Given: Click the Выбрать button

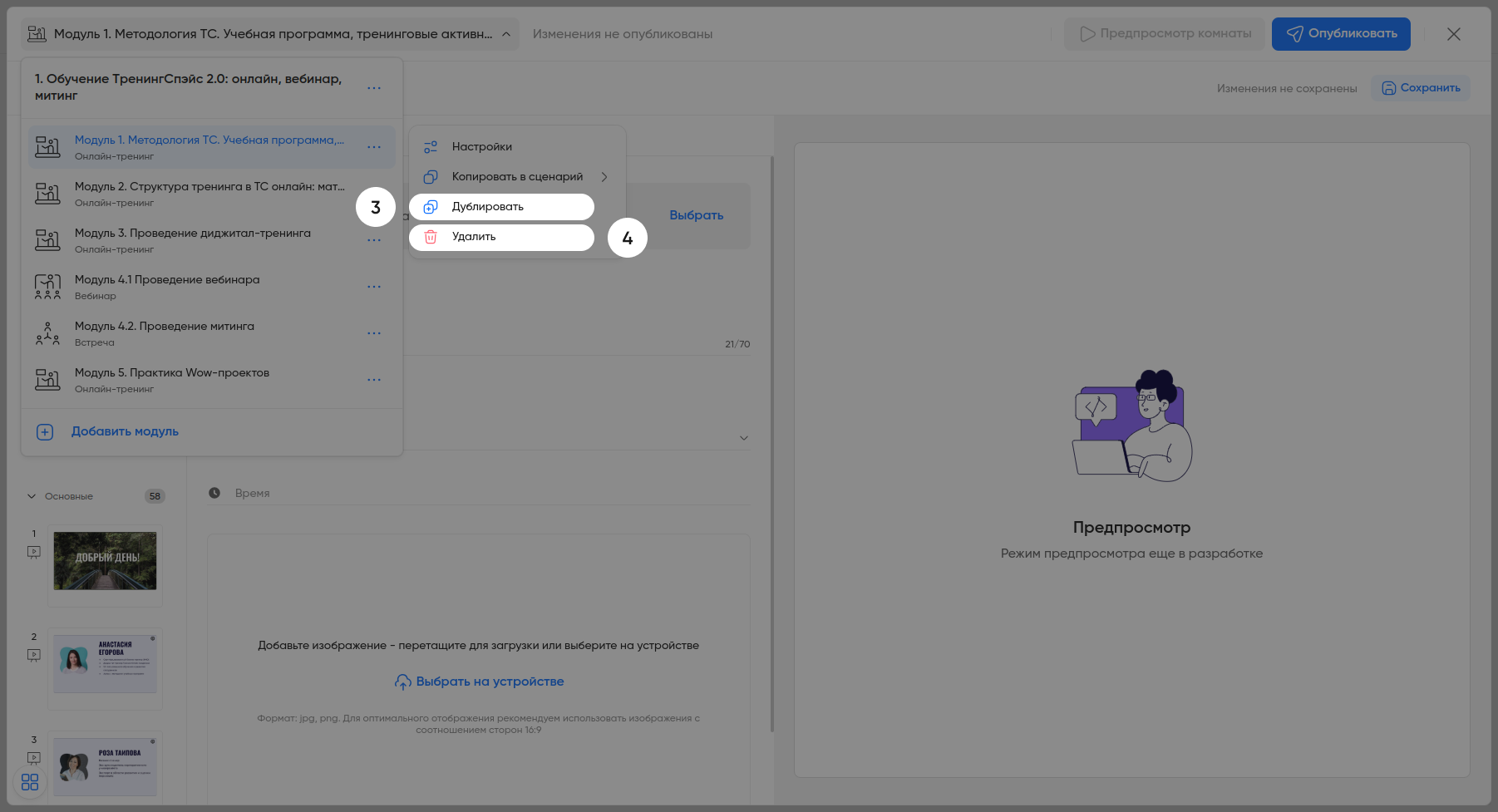Looking at the screenshot, I should (x=697, y=215).
